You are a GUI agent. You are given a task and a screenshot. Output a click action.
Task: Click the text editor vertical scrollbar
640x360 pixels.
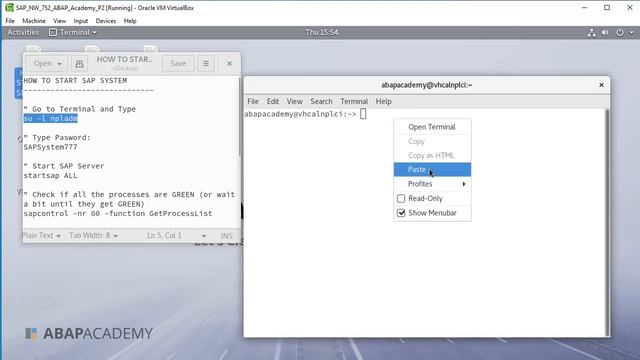[x=239, y=116]
